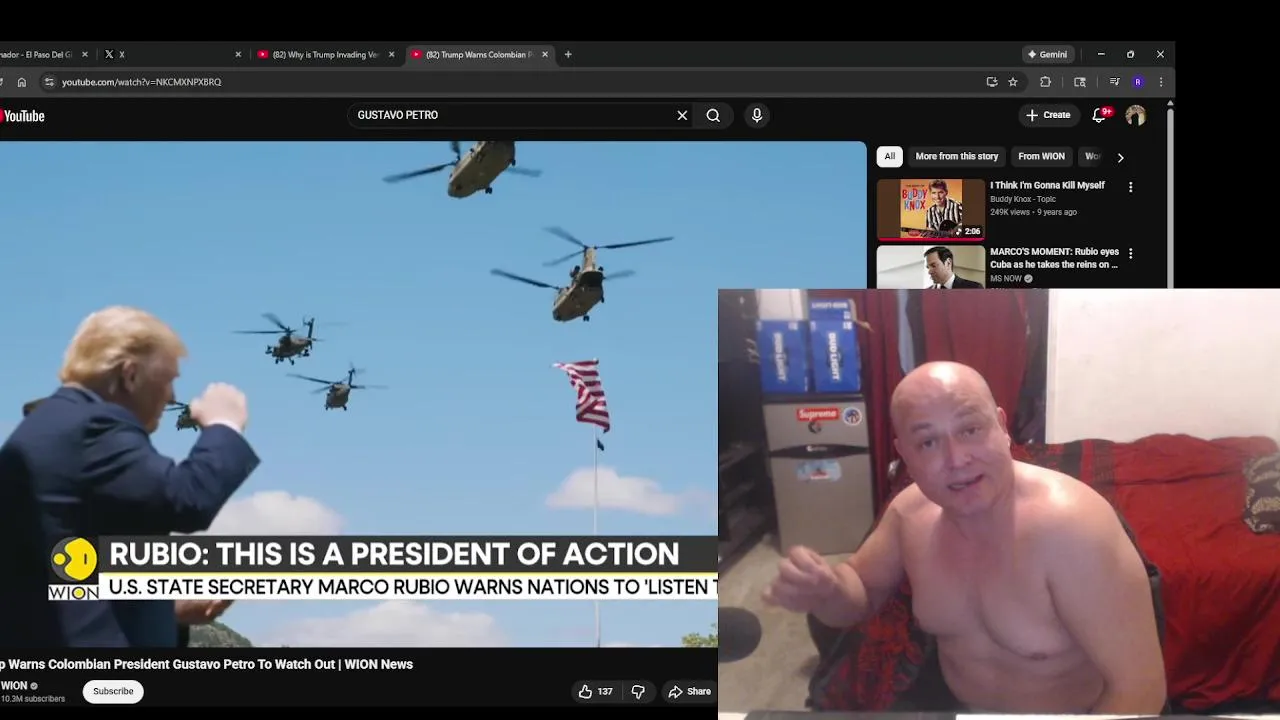This screenshot has width=1280, height=720.
Task: Like the video with thumbs up
Action: [595, 691]
